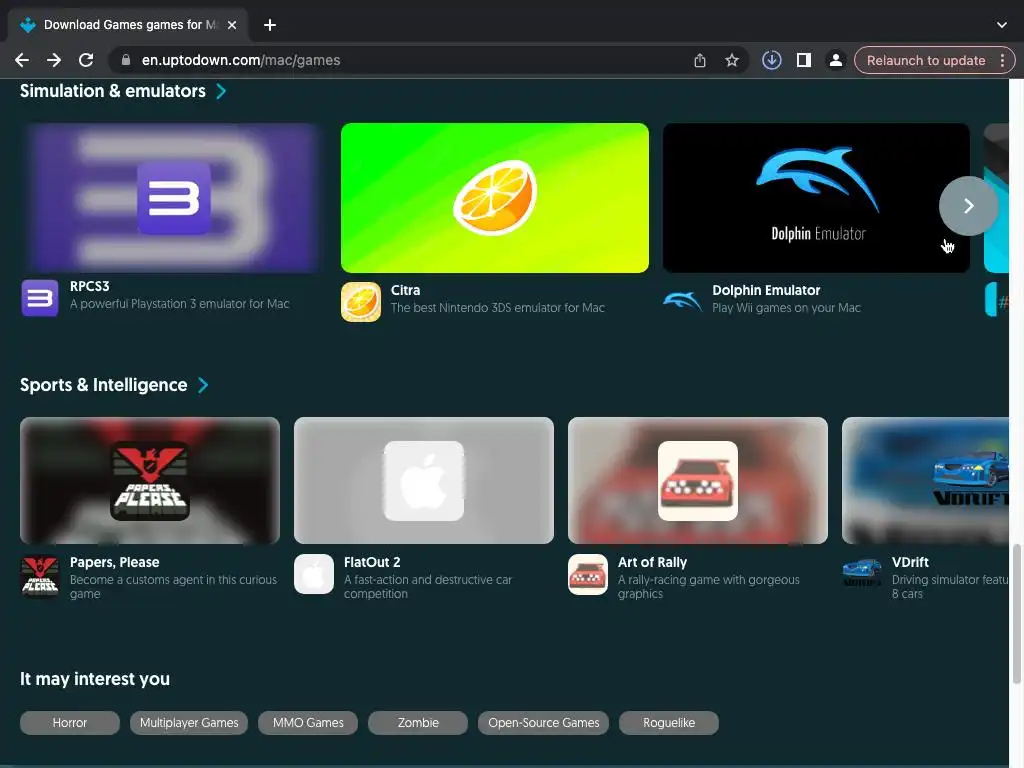Viewport: 1024px width, 768px height.
Task: Open the Chrome profile icon
Action: pos(835,60)
